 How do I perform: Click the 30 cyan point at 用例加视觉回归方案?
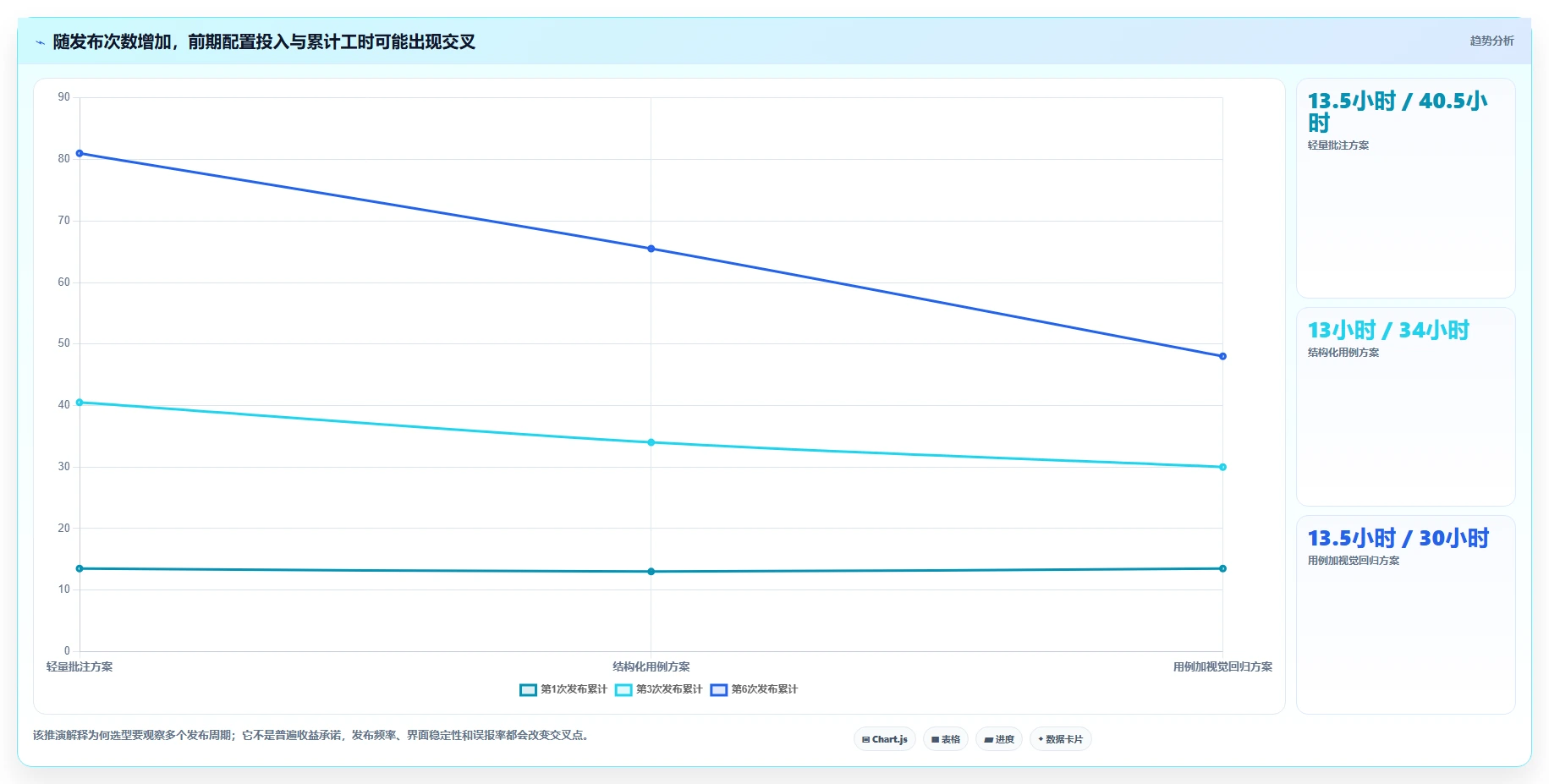[1222, 467]
